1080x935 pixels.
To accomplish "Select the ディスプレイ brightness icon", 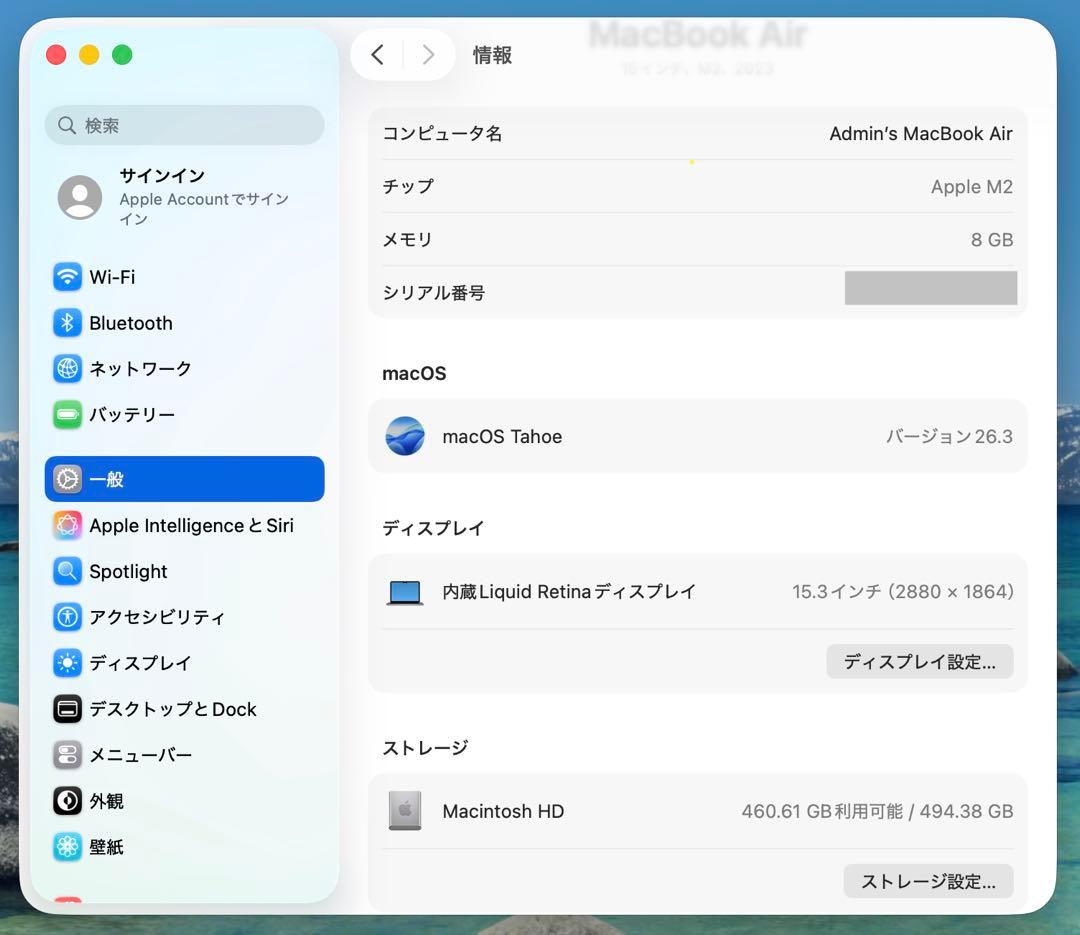I will [x=66, y=663].
